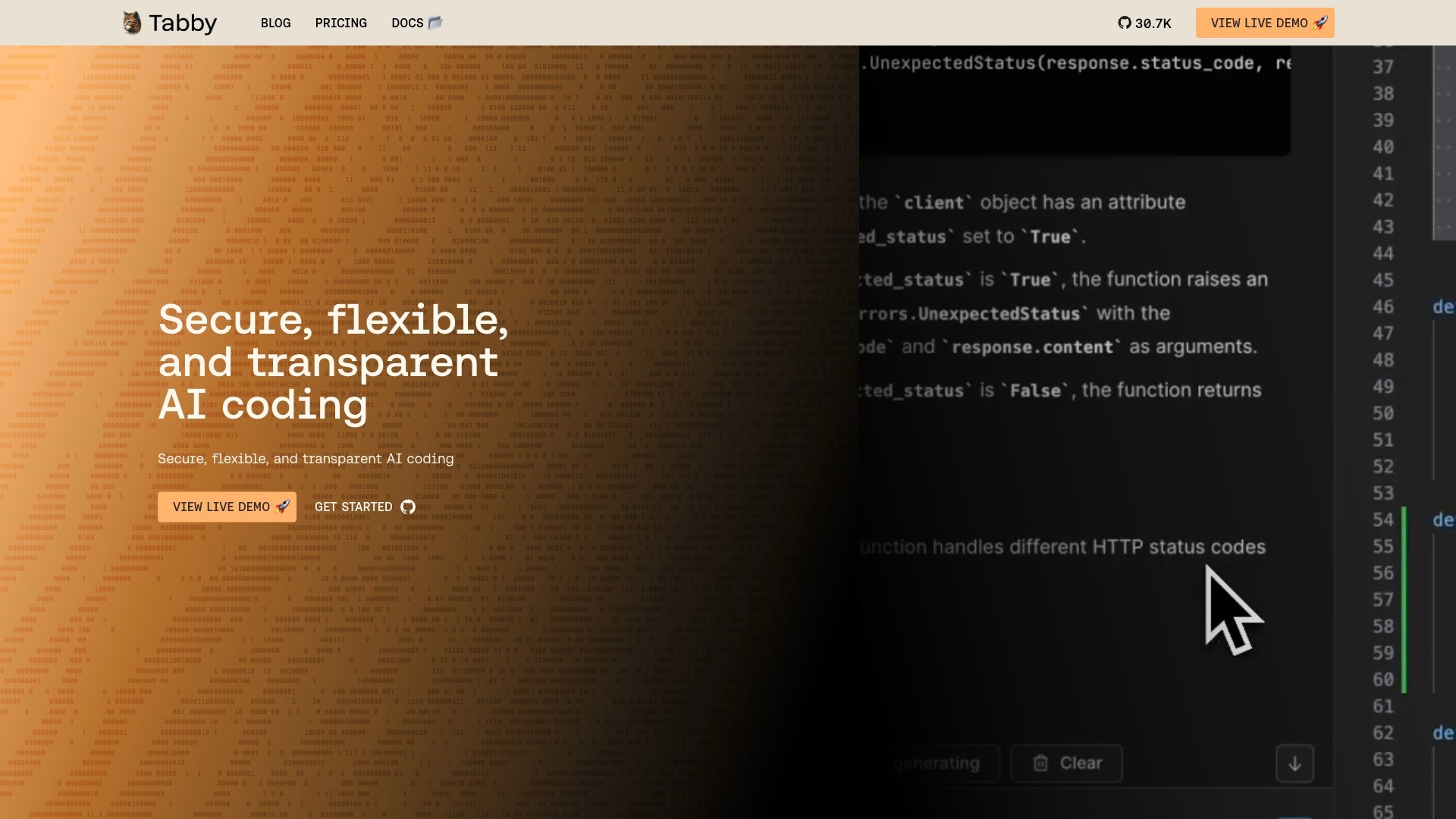1456x819 pixels.
Task: Click the GitHub octocat icon in header
Action: tap(1125, 23)
